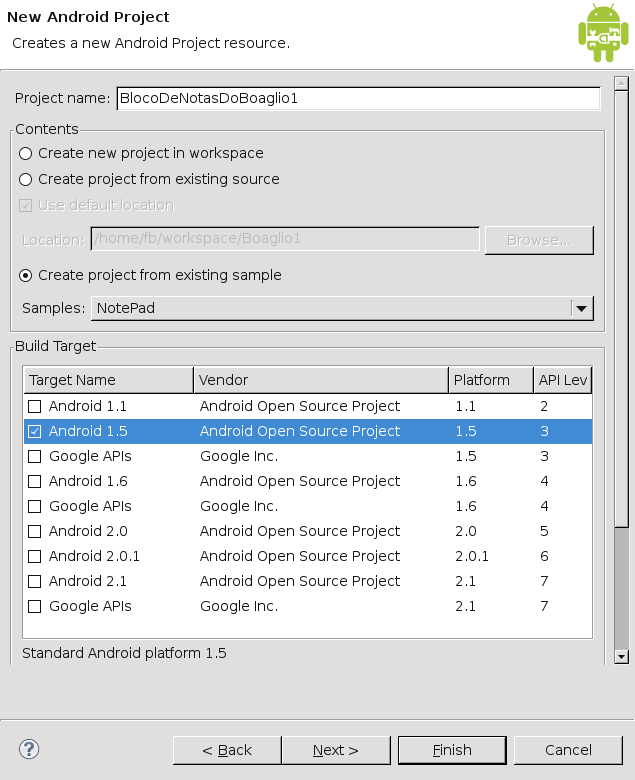Click the Android 1.6 row API level 4

pos(544,481)
